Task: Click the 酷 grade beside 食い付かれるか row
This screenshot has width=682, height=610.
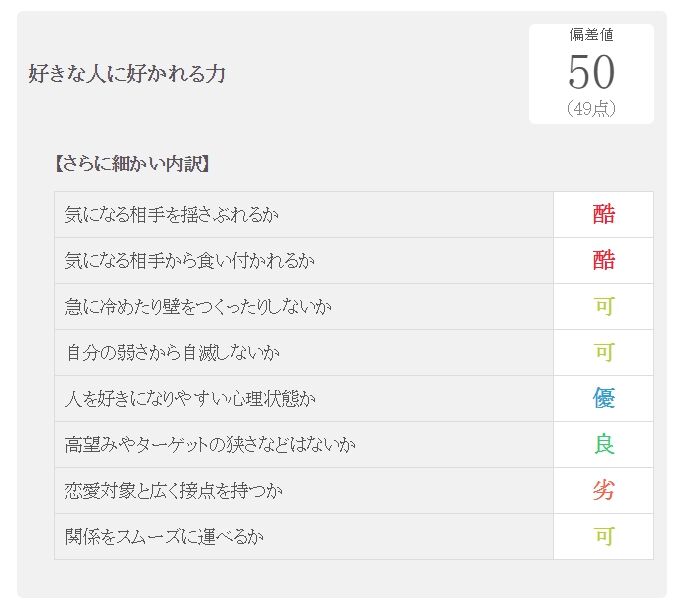Action: pyautogui.click(x=604, y=260)
